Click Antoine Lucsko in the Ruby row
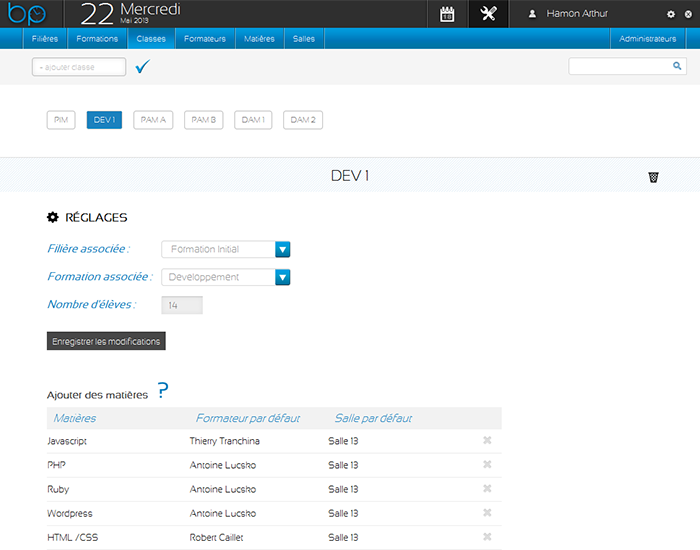Image resolution: width=700 pixels, height=550 pixels. 223,489
